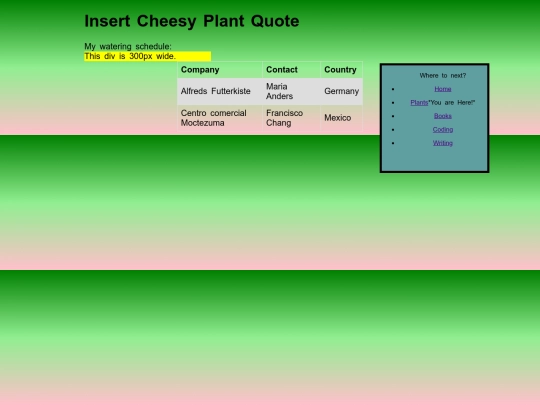Screen dimensions: 540x405
Task: Follow the Plants link in navigation box
Action: coord(419,102)
